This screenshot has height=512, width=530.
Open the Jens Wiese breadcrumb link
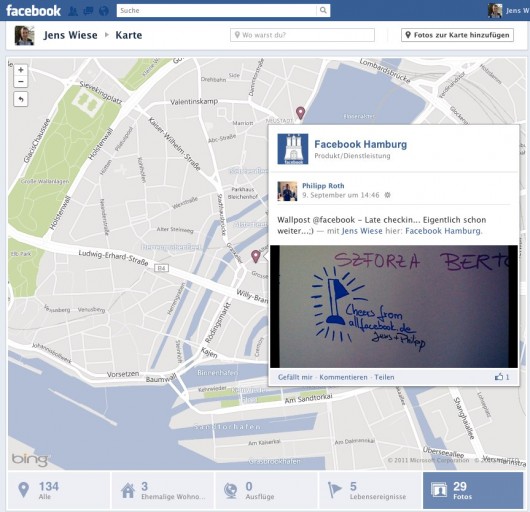[x=70, y=35]
